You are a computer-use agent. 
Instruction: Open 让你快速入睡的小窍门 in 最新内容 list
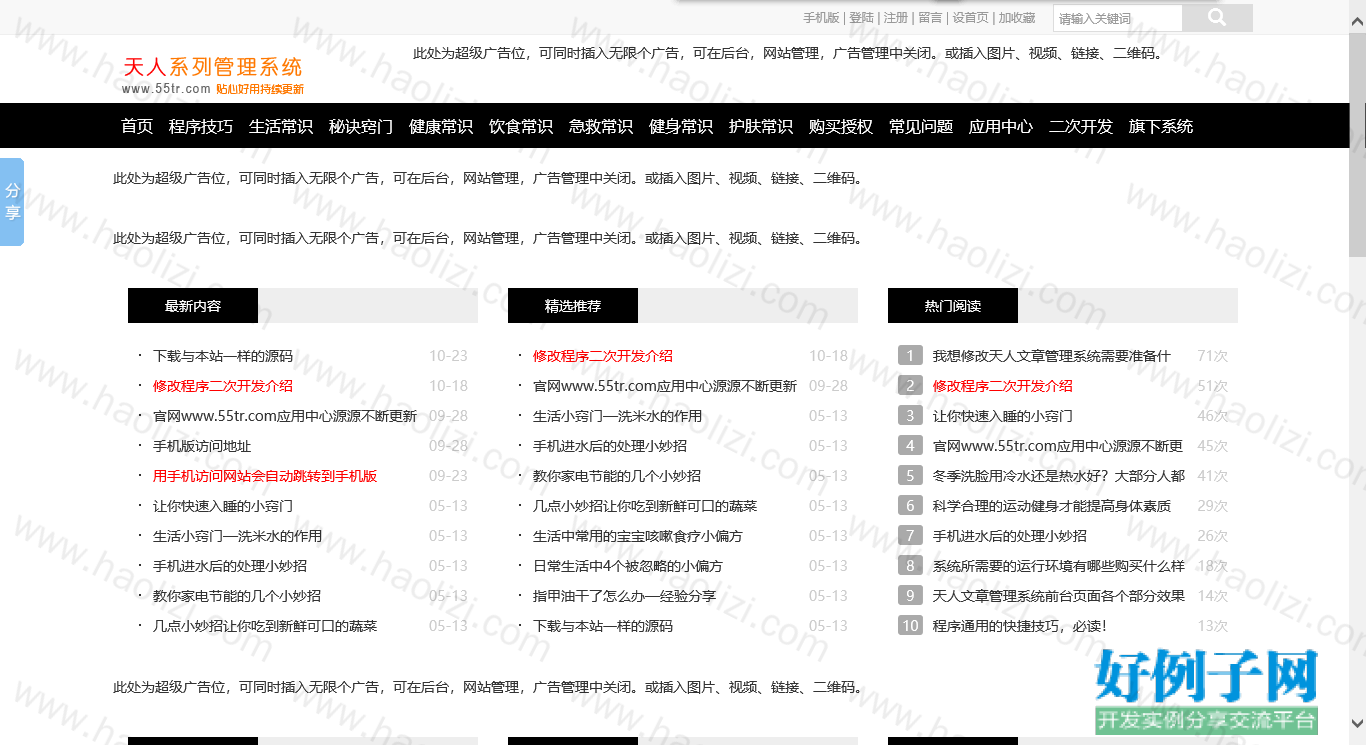[x=223, y=506]
